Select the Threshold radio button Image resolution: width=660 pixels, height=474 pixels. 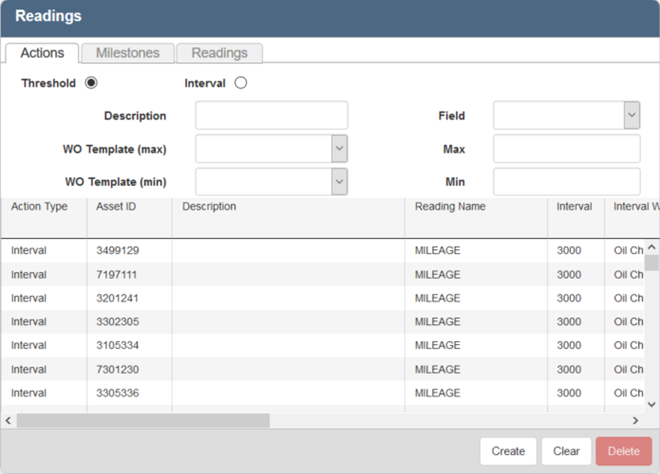coord(91,83)
